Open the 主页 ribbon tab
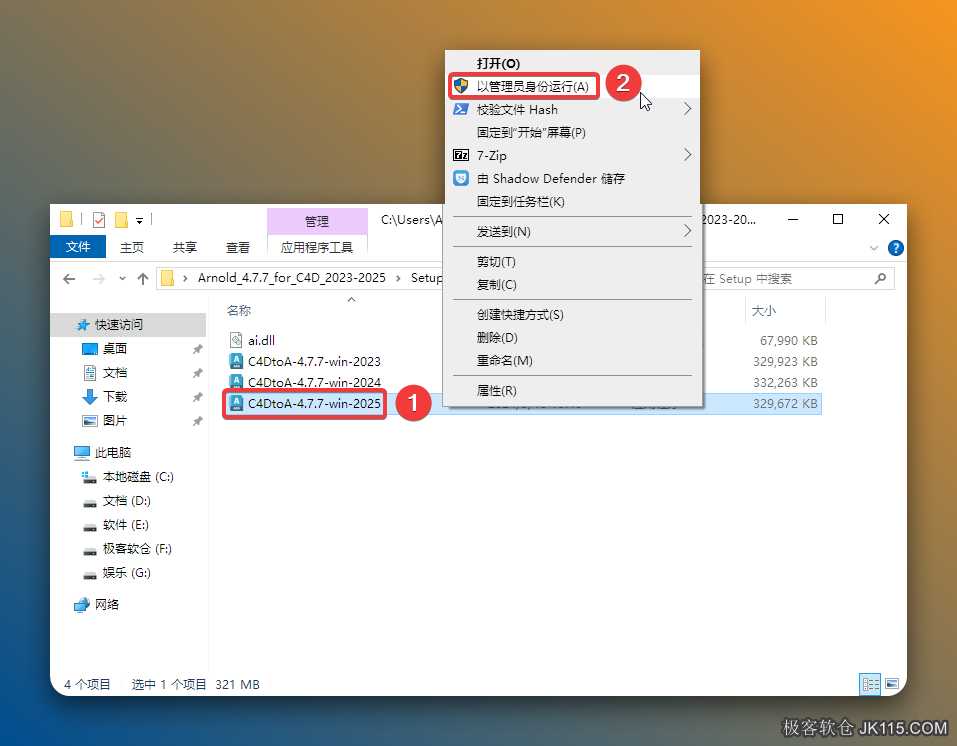957x746 pixels. pos(131,247)
